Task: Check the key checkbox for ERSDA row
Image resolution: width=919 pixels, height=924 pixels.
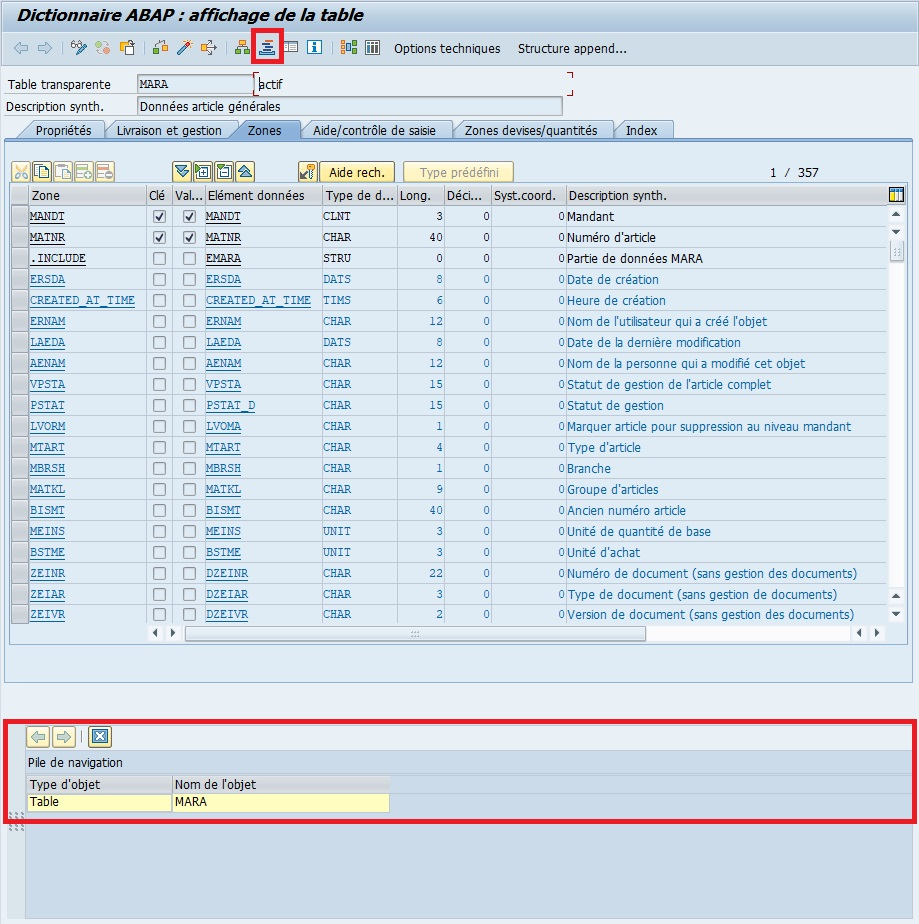Action: click(159, 280)
